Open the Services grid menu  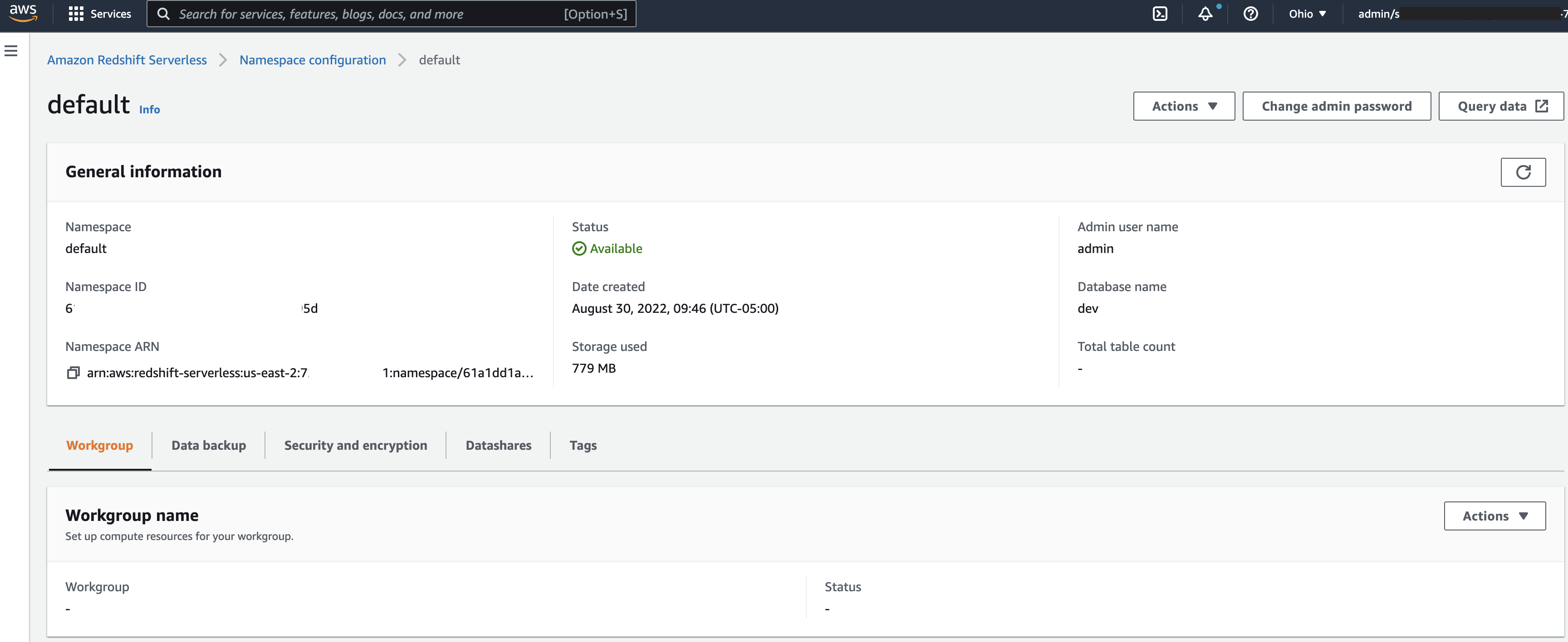coord(100,14)
